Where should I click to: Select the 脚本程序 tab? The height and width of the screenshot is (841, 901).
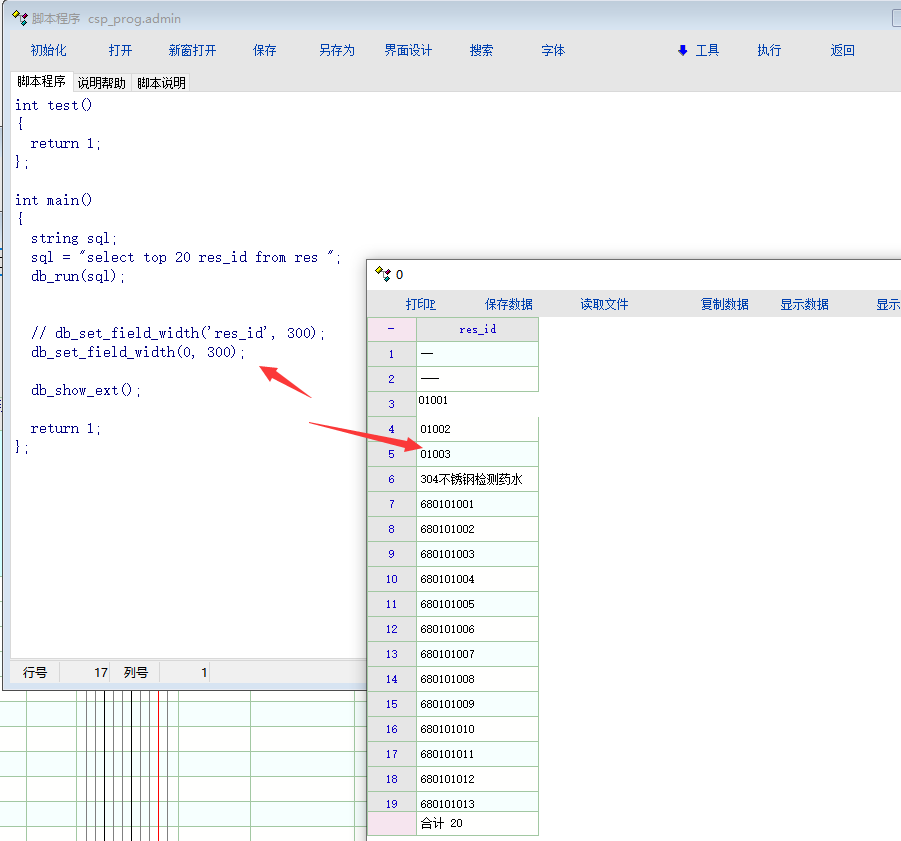point(41,82)
